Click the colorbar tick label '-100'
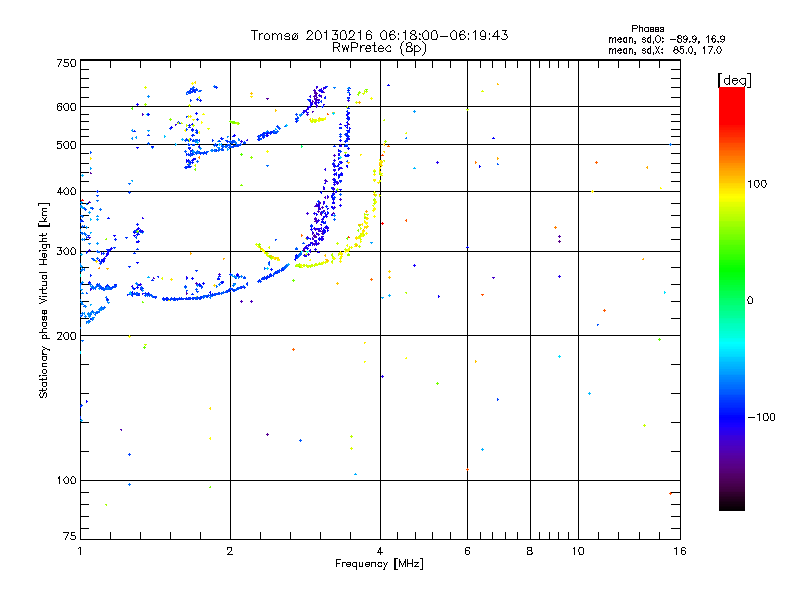800x600 pixels. [762, 417]
